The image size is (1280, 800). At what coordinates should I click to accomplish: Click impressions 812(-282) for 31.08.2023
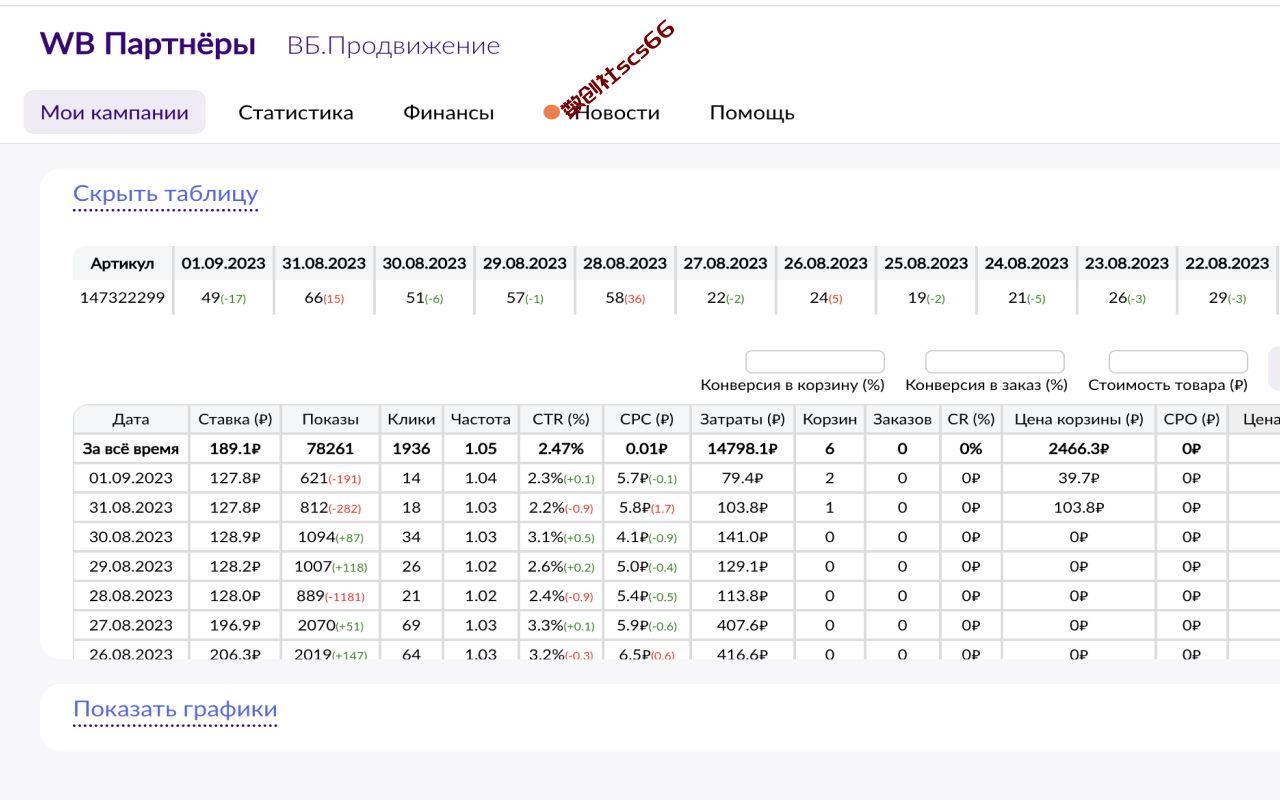pyautogui.click(x=330, y=508)
